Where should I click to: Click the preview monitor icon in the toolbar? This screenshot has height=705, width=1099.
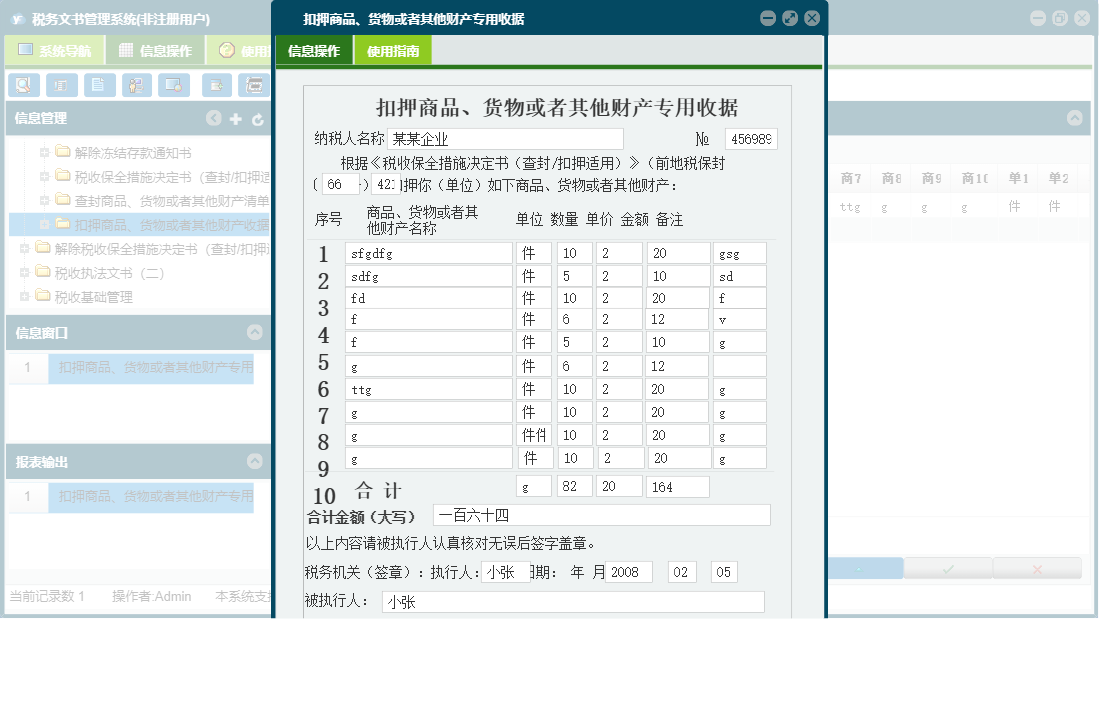pyautogui.click(x=173, y=85)
